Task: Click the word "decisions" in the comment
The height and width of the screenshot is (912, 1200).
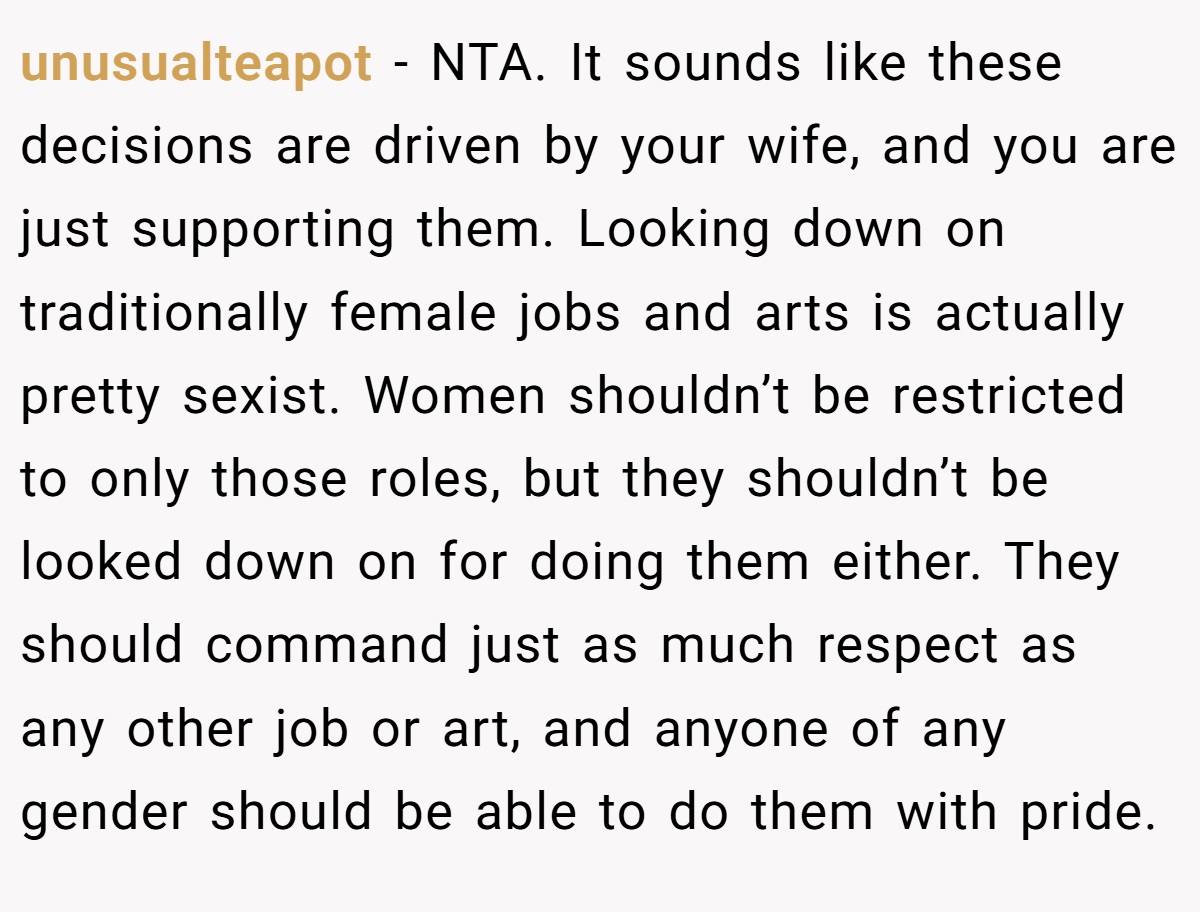Action: point(137,147)
